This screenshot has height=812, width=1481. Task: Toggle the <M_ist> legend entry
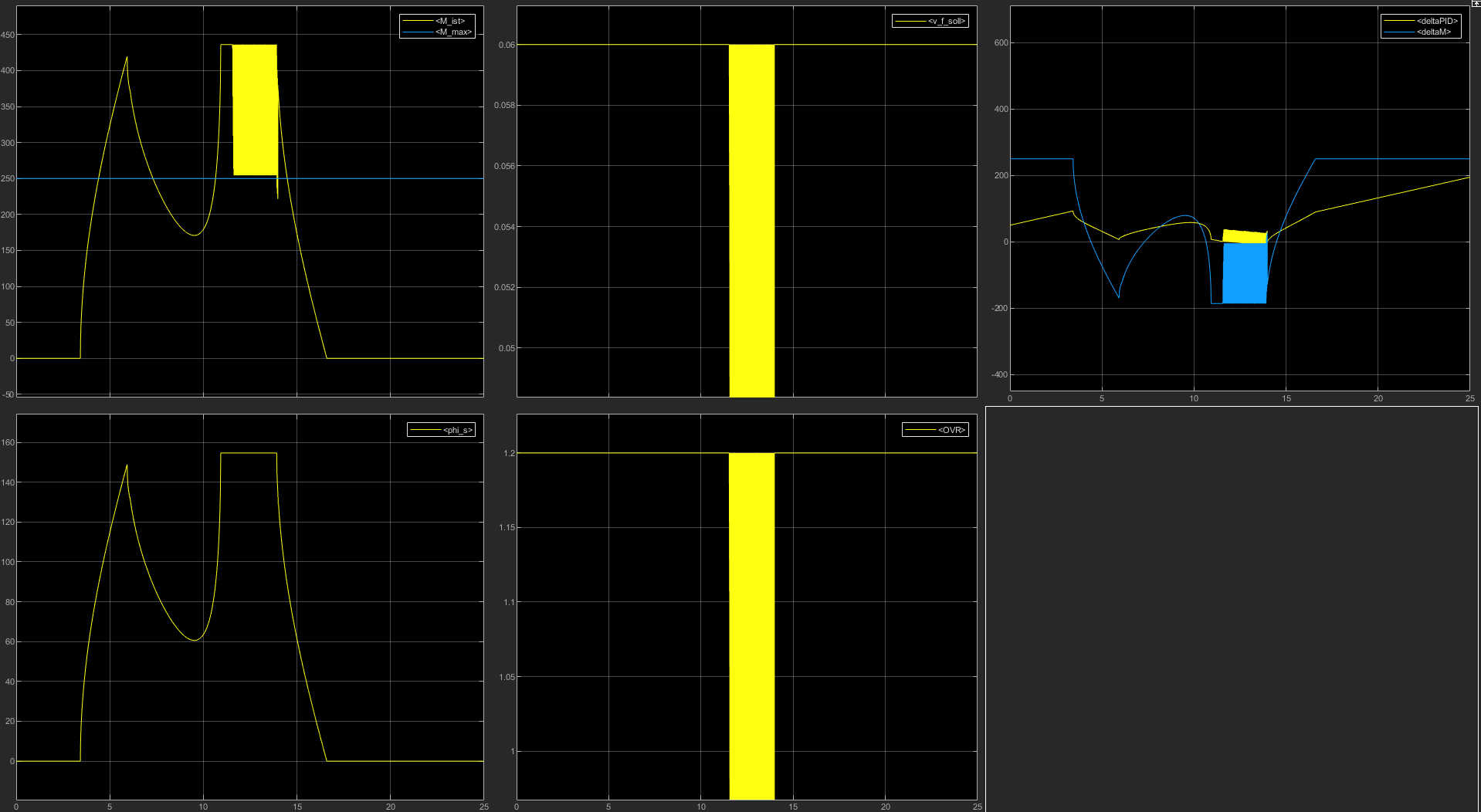point(450,21)
